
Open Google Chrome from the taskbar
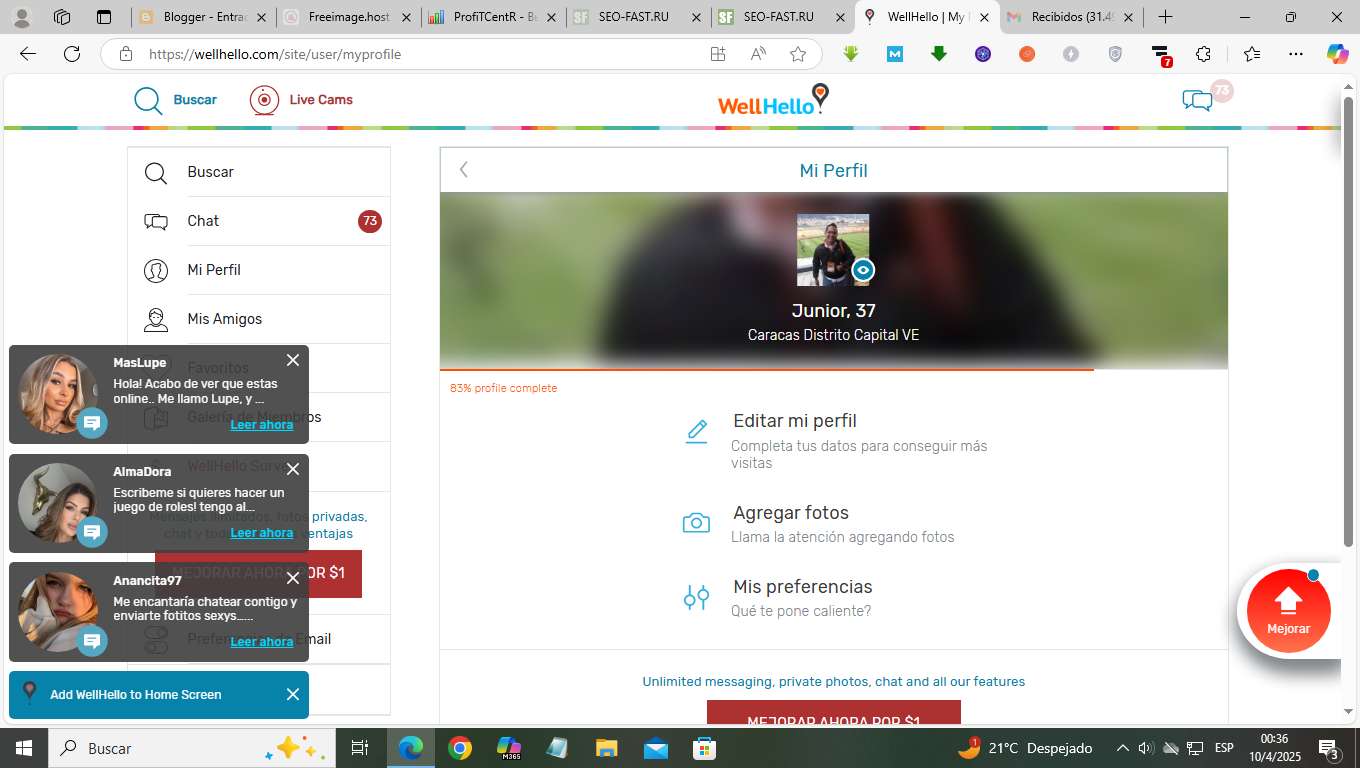coord(460,748)
